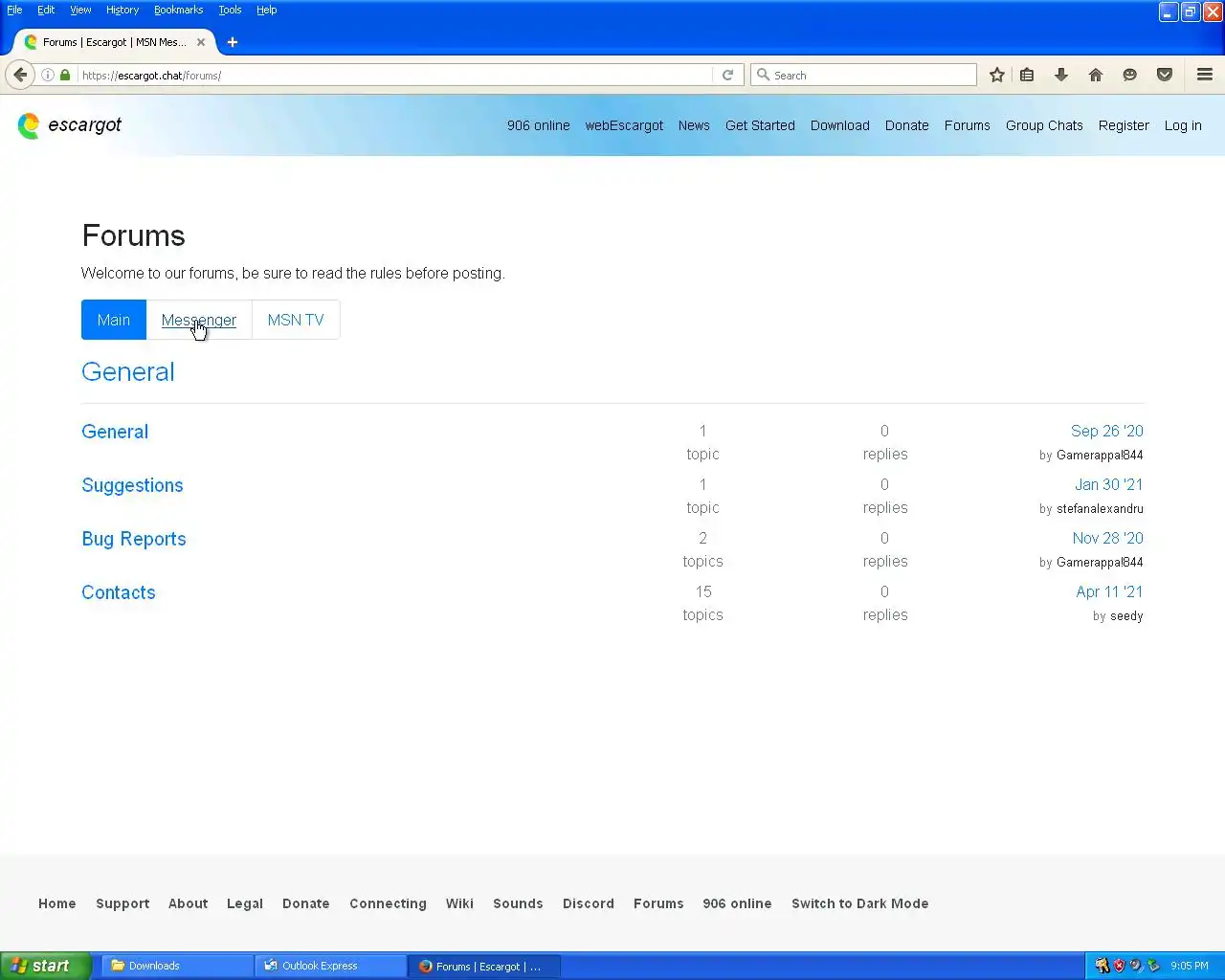The width and height of the screenshot is (1225, 980).
Task: Click the magnifier icon in search box
Action: [763, 75]
